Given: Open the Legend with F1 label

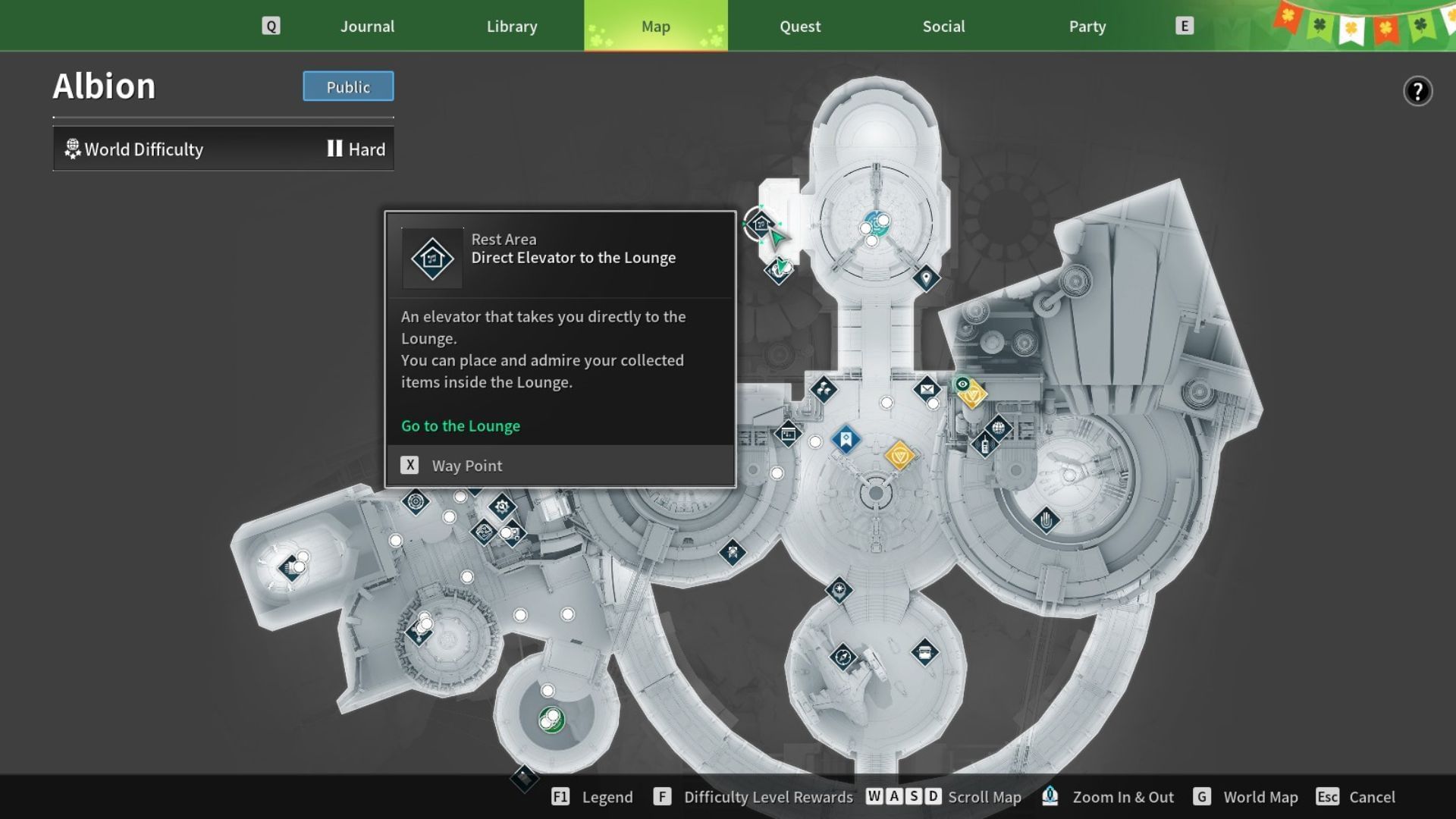Looking at the screenshot, I should pyautogui.click(x=592, y=797).
